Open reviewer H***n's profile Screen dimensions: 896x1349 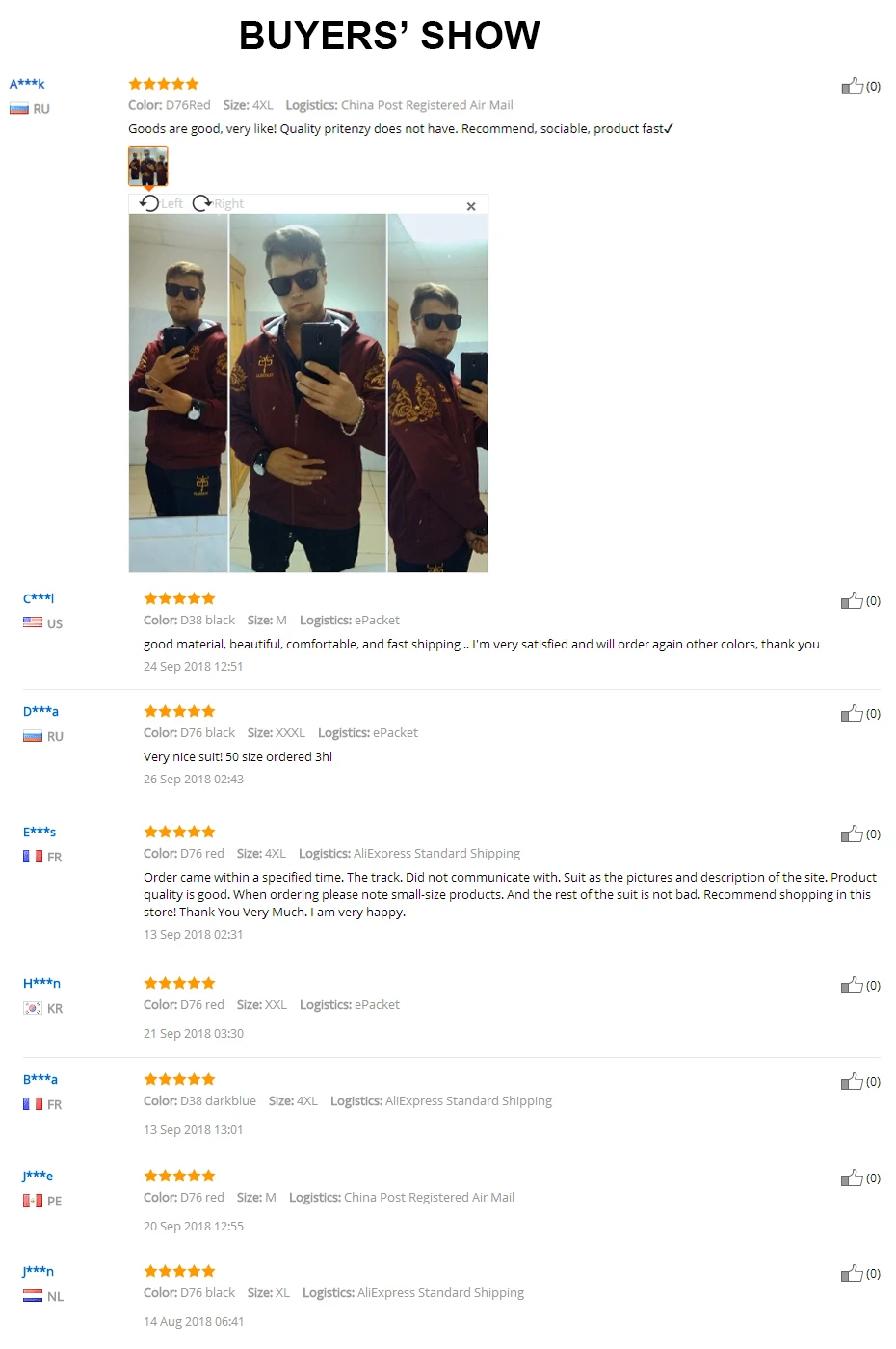[41, 983]
